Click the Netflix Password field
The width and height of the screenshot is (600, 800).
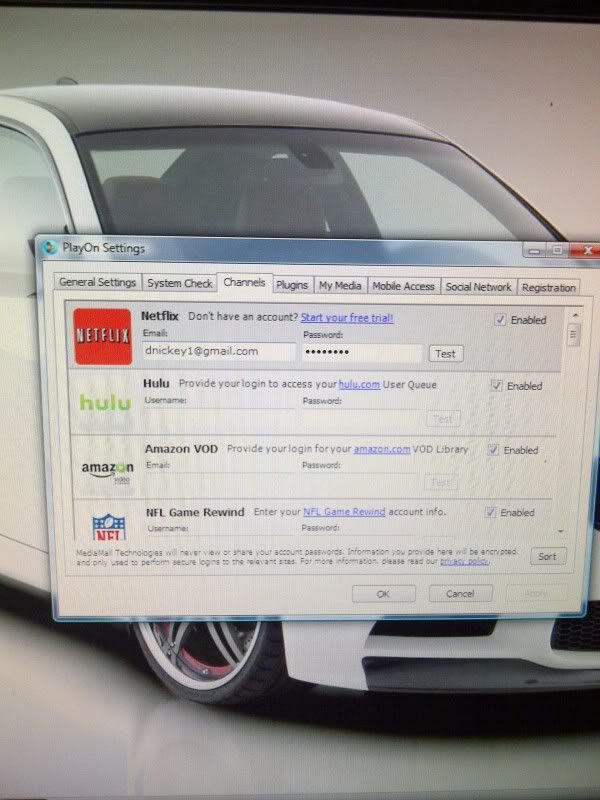point(362,353)
